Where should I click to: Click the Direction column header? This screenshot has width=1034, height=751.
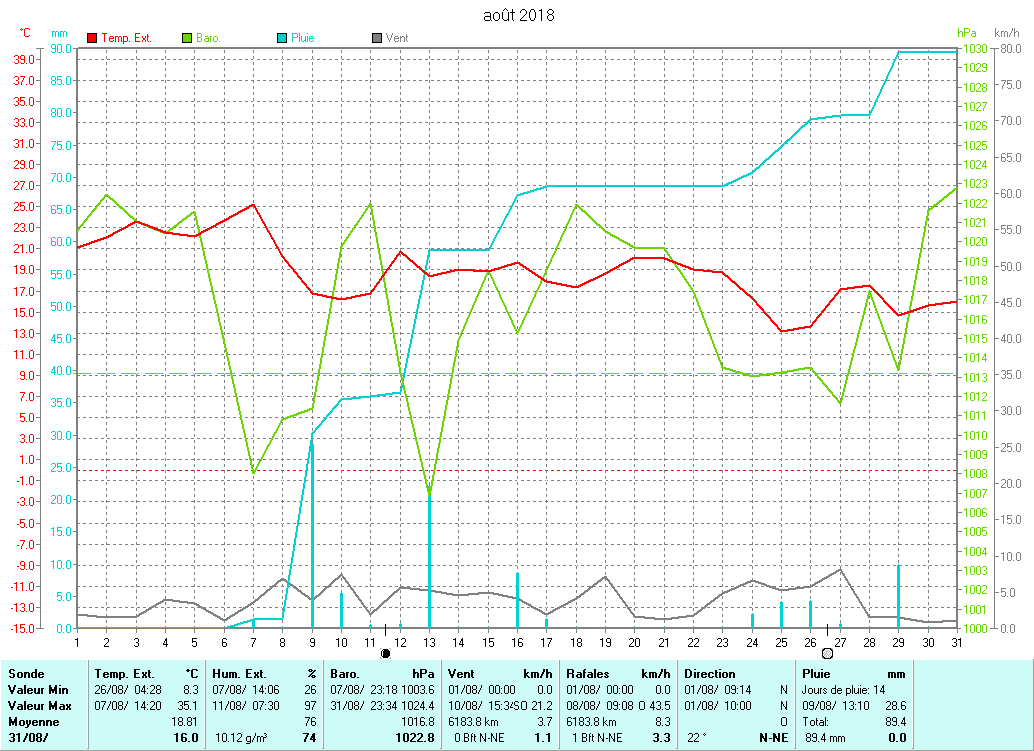coord(710,674)
